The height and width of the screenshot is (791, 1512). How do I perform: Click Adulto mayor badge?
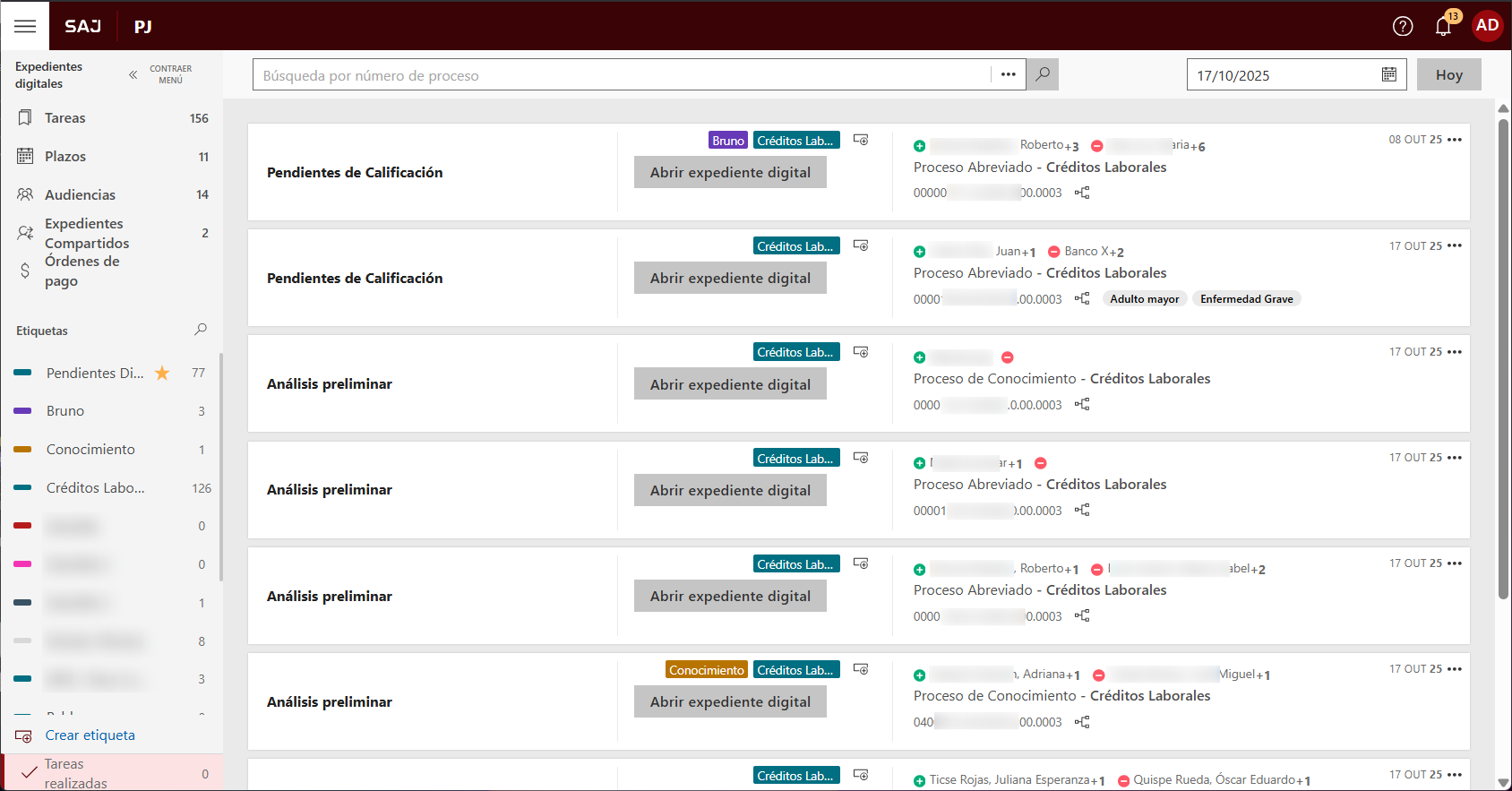point(1145,299)
